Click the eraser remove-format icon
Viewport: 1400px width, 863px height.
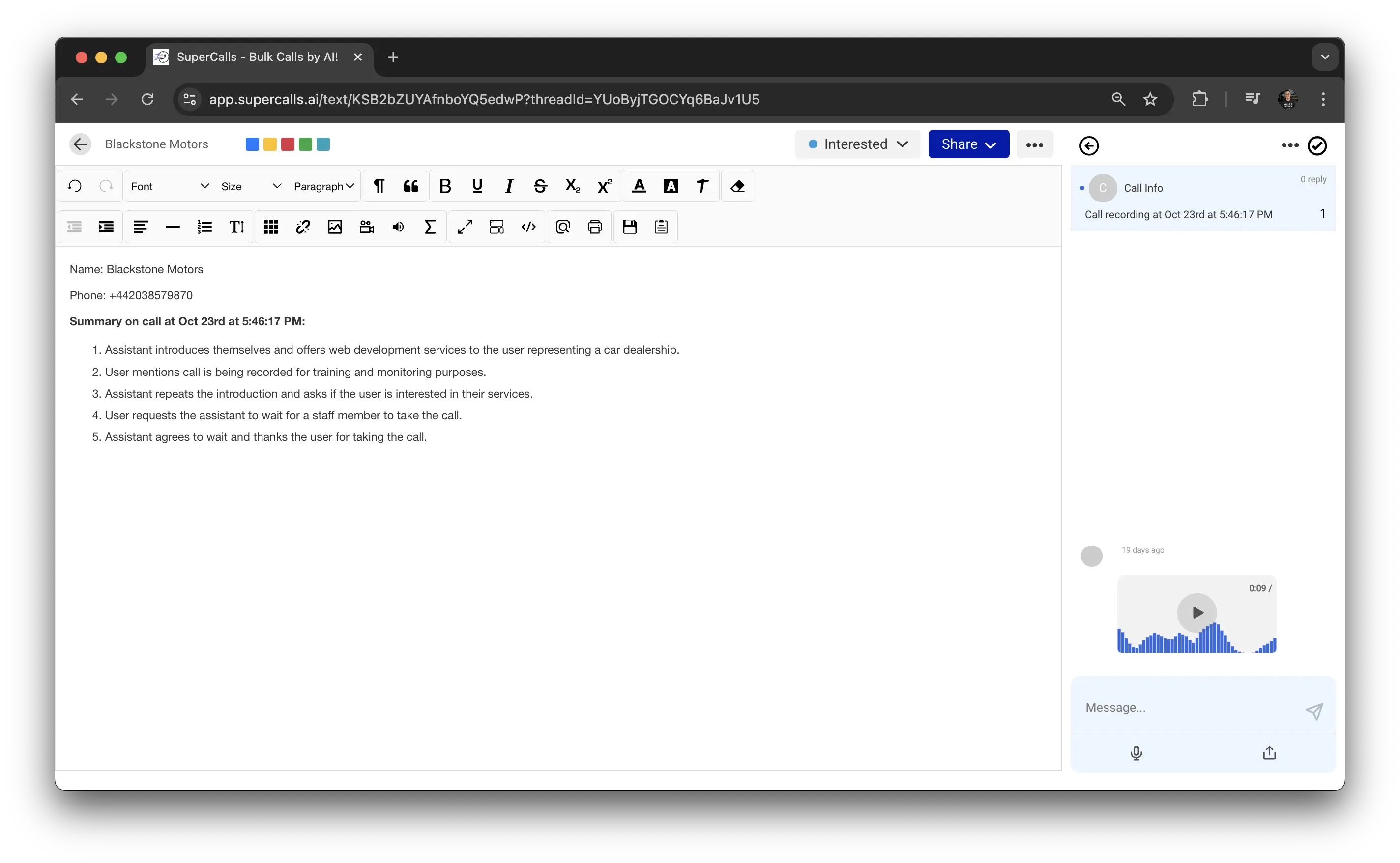click(737, 186)
